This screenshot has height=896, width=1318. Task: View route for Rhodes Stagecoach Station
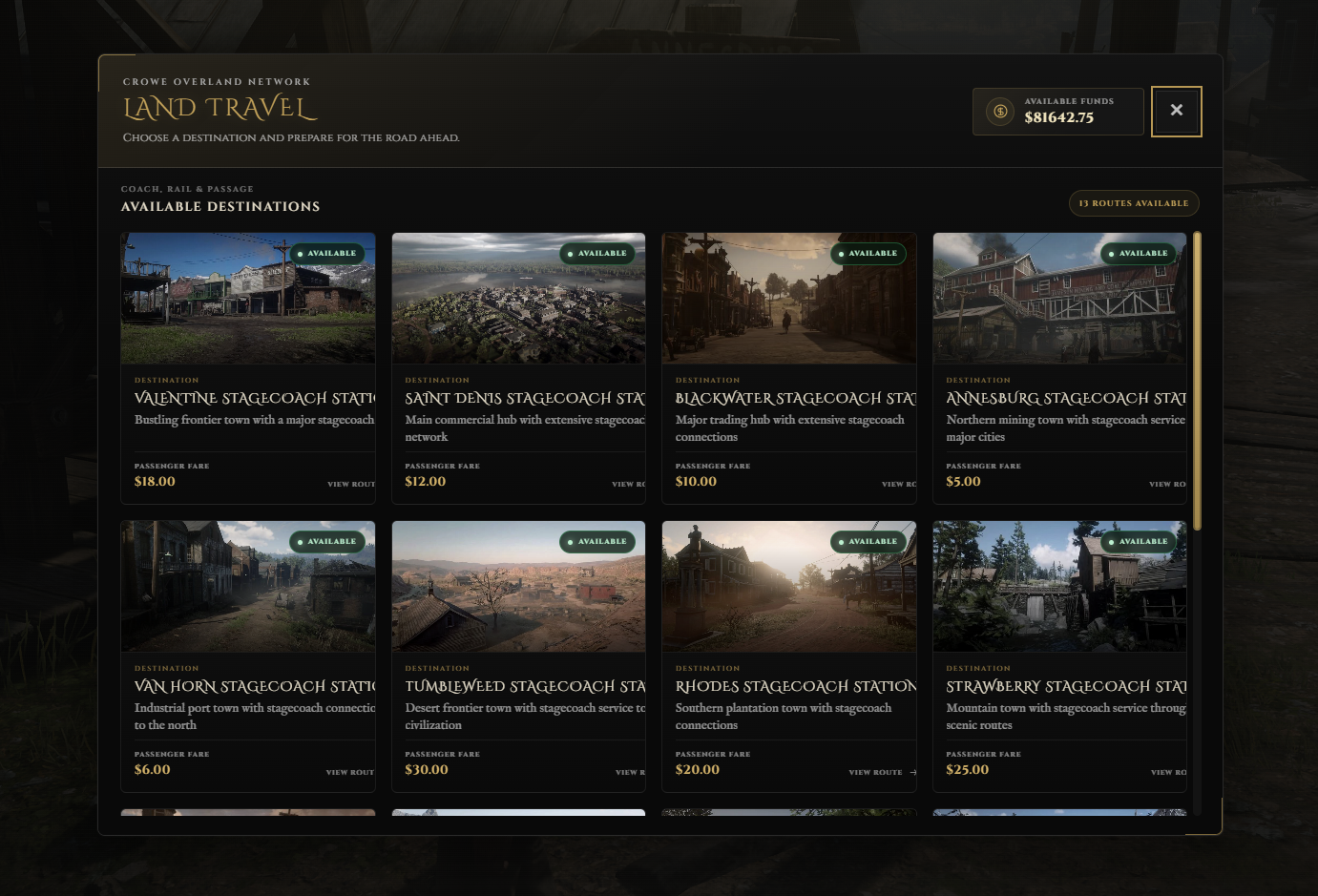pos(882,772)
